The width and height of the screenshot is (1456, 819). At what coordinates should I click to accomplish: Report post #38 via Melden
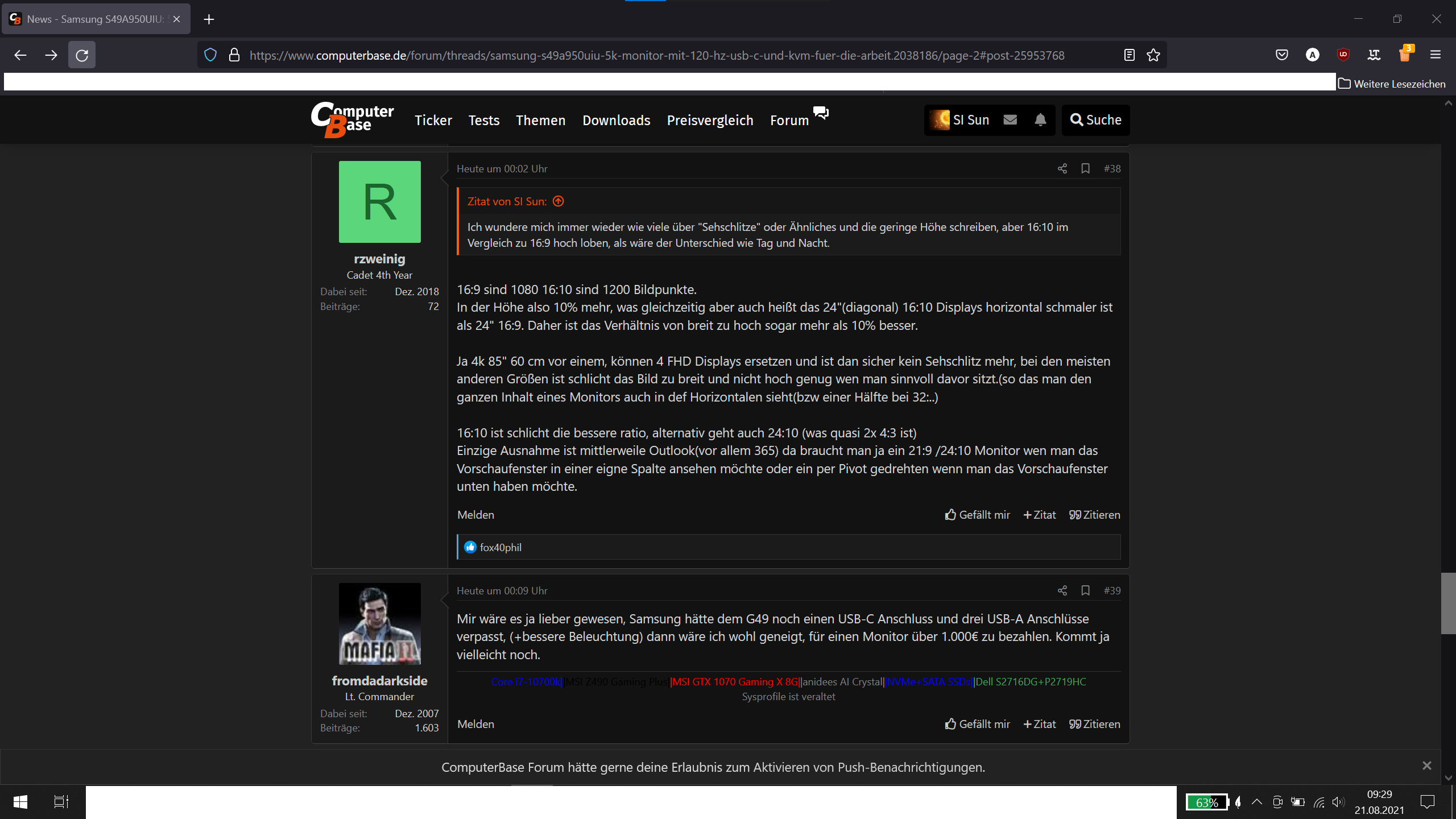click(x=475, y=515)
